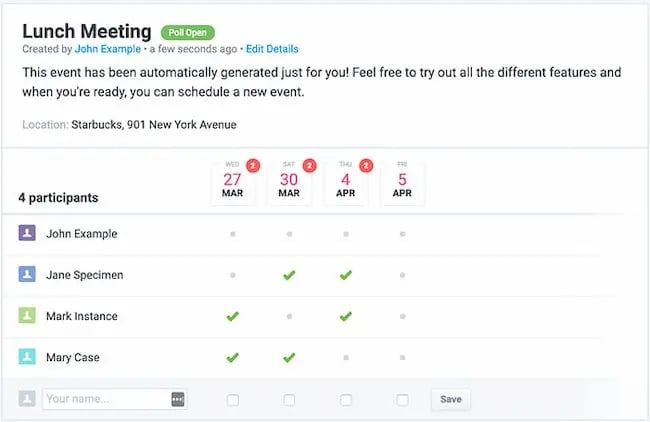Select the Wed 27 Mar date card
The width and height of the screenshot is (650, 422).
[x=233, y=185]
